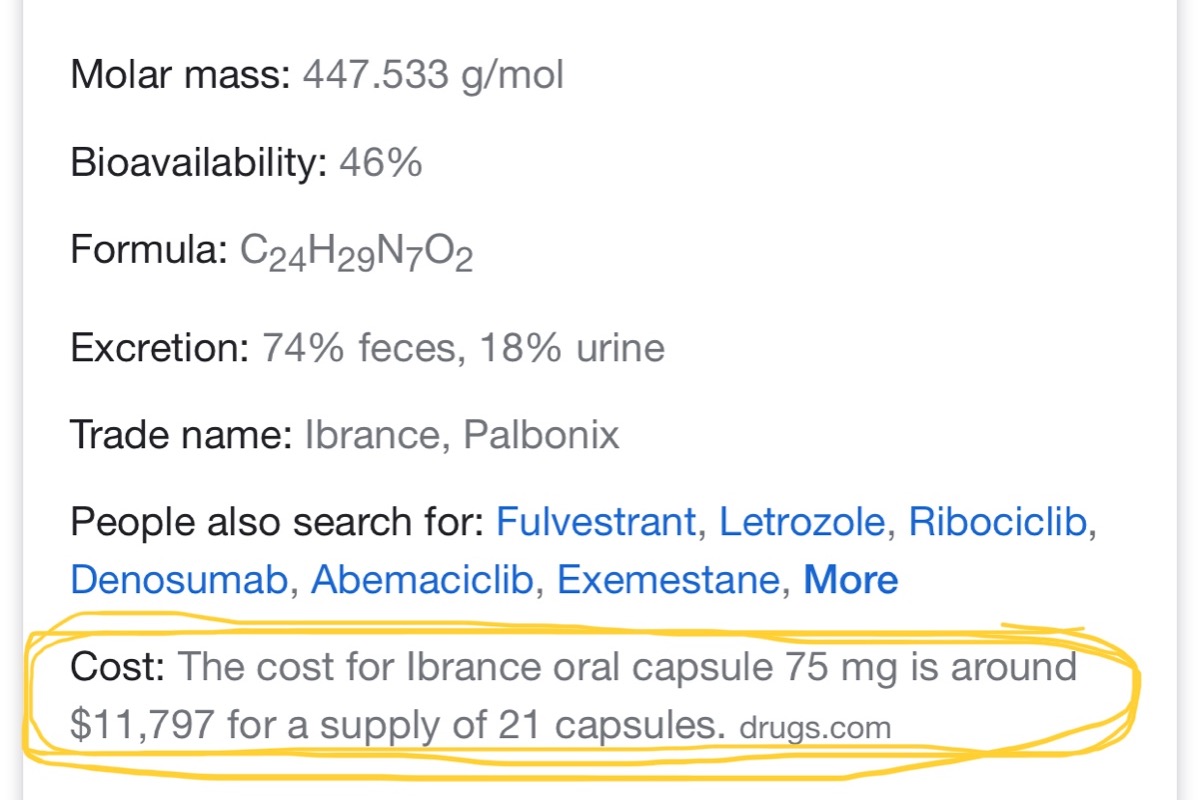Click the Ribociclib link
The width and height of the screenshot is (1200, 800).
click(x=997, y=522)
